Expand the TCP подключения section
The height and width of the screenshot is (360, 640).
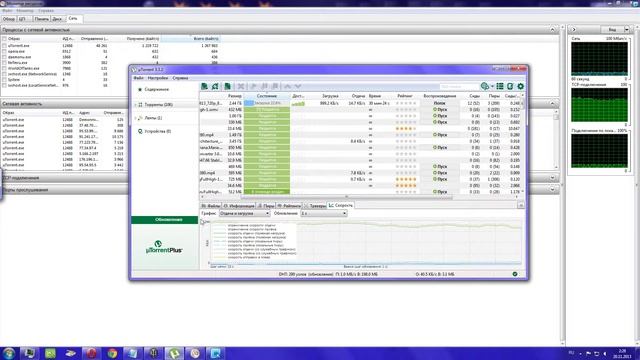552,178
